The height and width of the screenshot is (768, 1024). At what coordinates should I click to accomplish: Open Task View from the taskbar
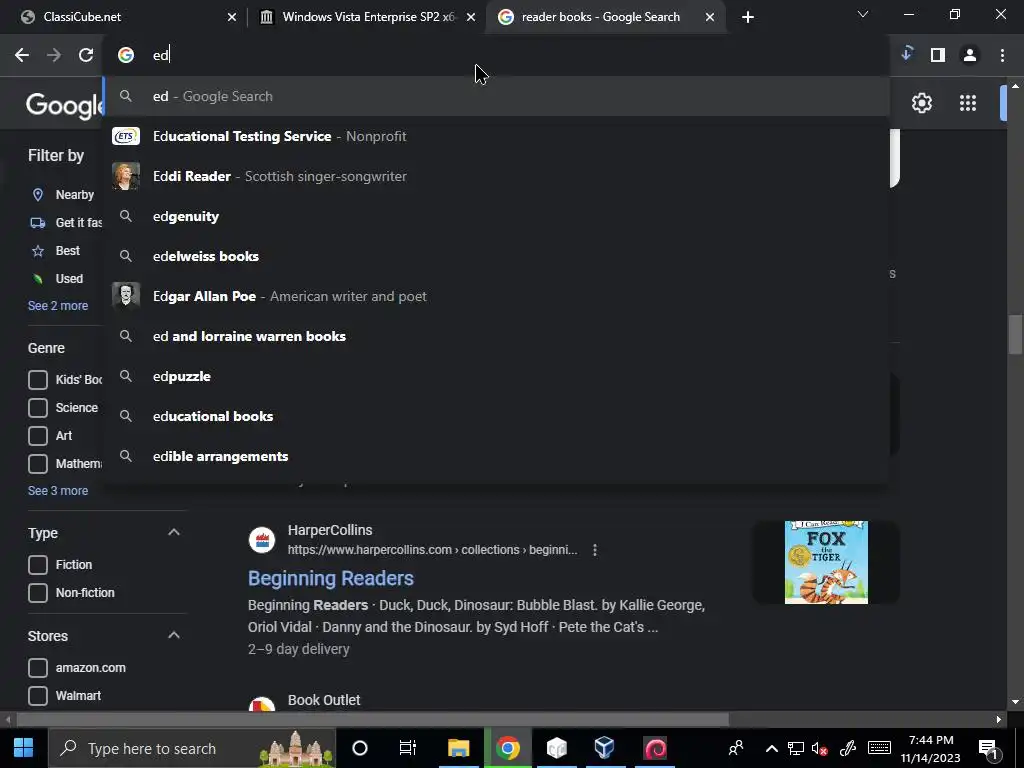tap(408, 748)
